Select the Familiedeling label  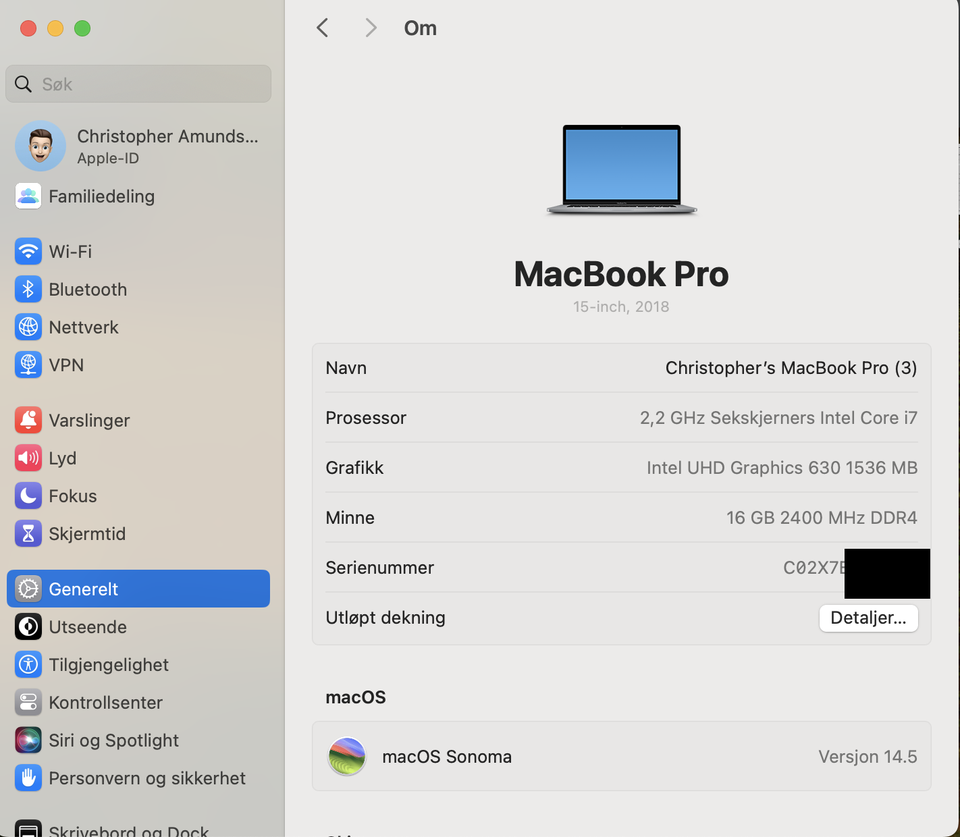102,197
